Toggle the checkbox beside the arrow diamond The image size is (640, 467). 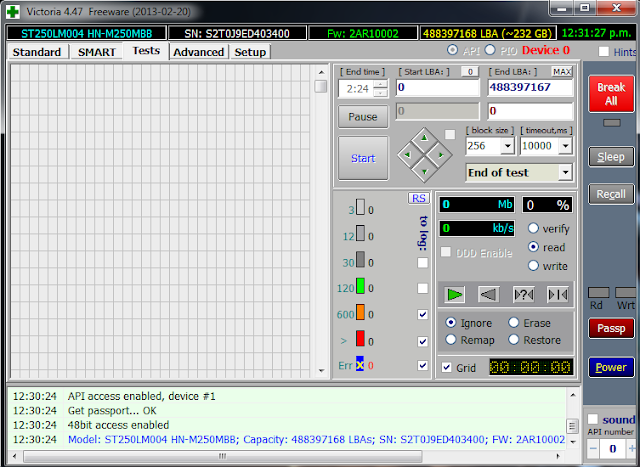pyautogui.click(x=450, y=134)
